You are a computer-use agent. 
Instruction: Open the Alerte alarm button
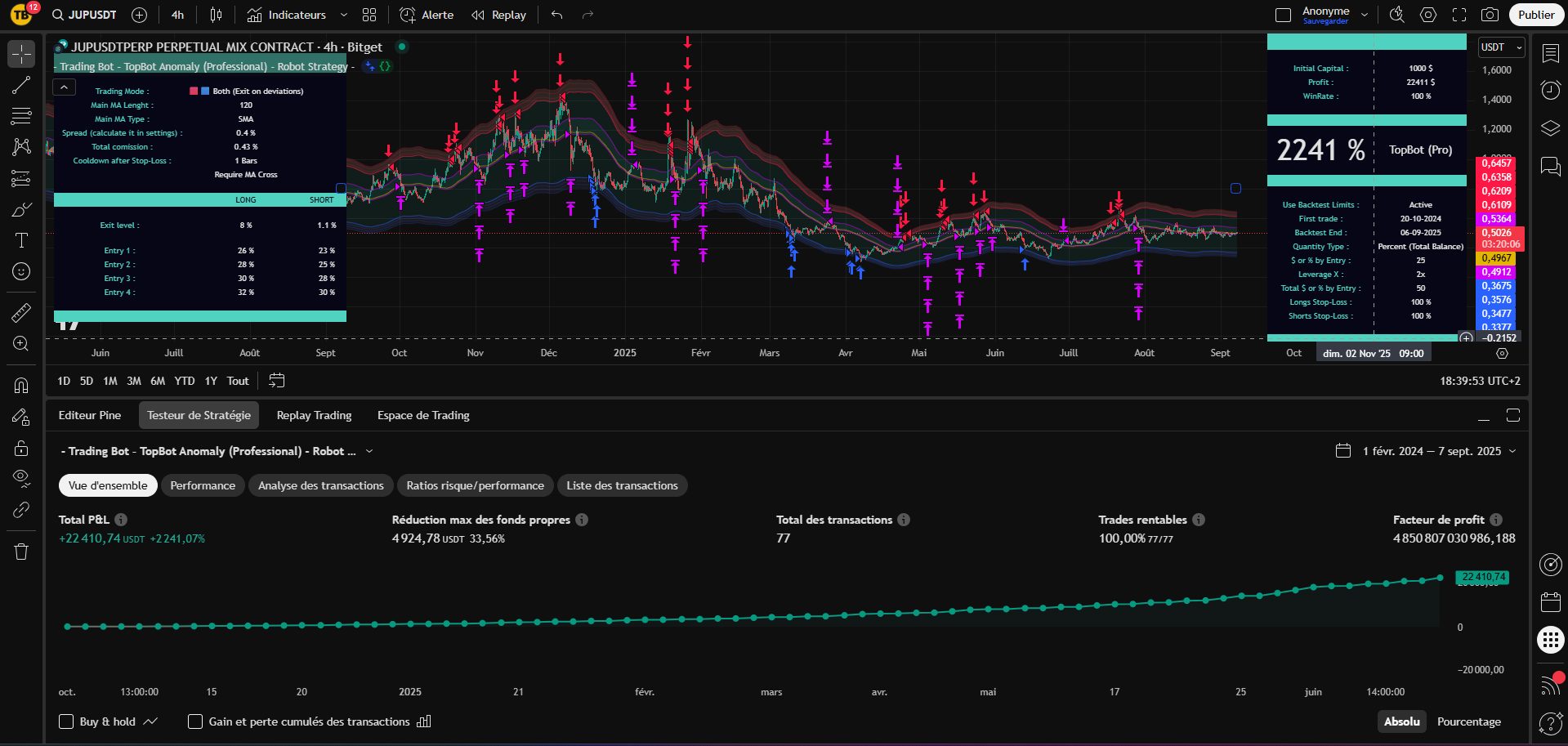(x=427, y=15)
